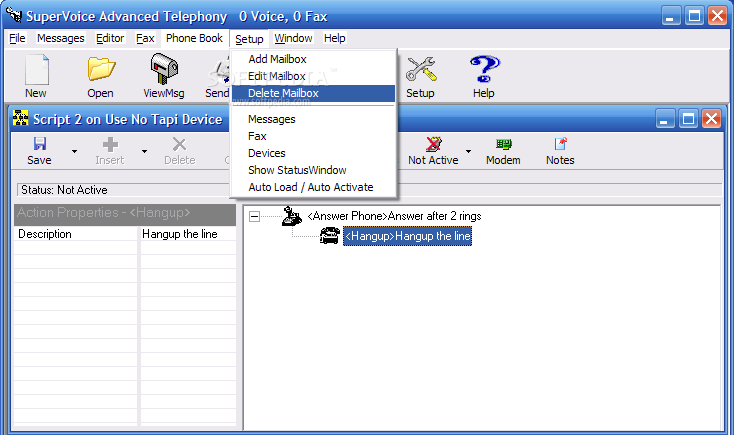Choose Auto Load / Auto Activate entry
The width and height of the screenshot is (734, 435).
(313, 187)
